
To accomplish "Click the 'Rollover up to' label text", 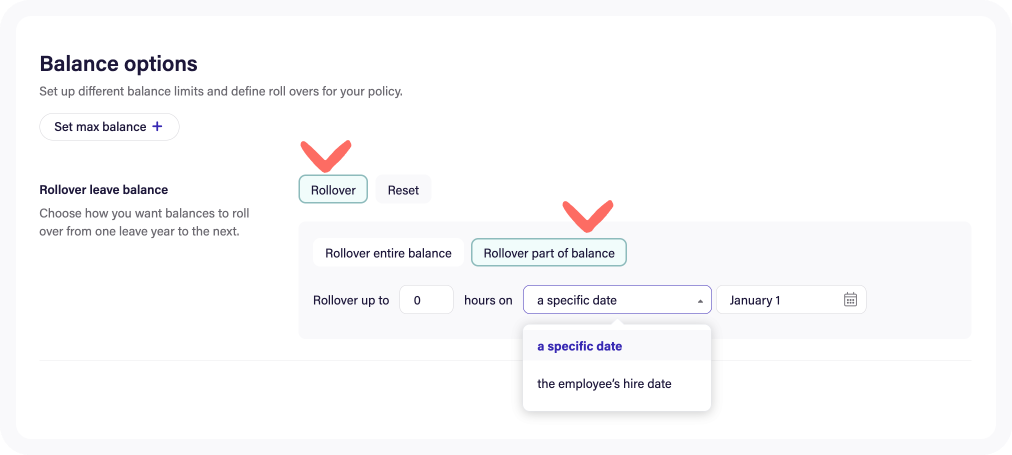I will [x=351, y=300].
